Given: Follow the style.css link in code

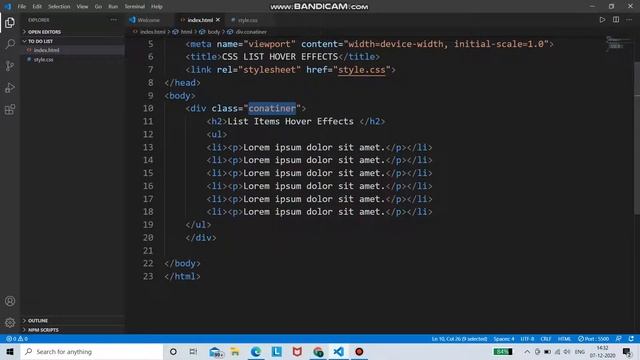Looking at the screenshot, I should (x=362, y=69).
